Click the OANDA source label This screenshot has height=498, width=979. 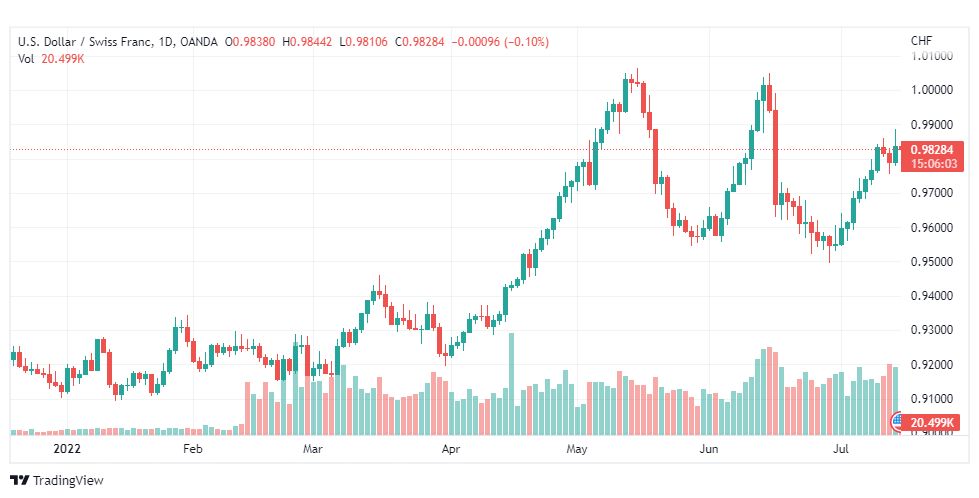199,42
